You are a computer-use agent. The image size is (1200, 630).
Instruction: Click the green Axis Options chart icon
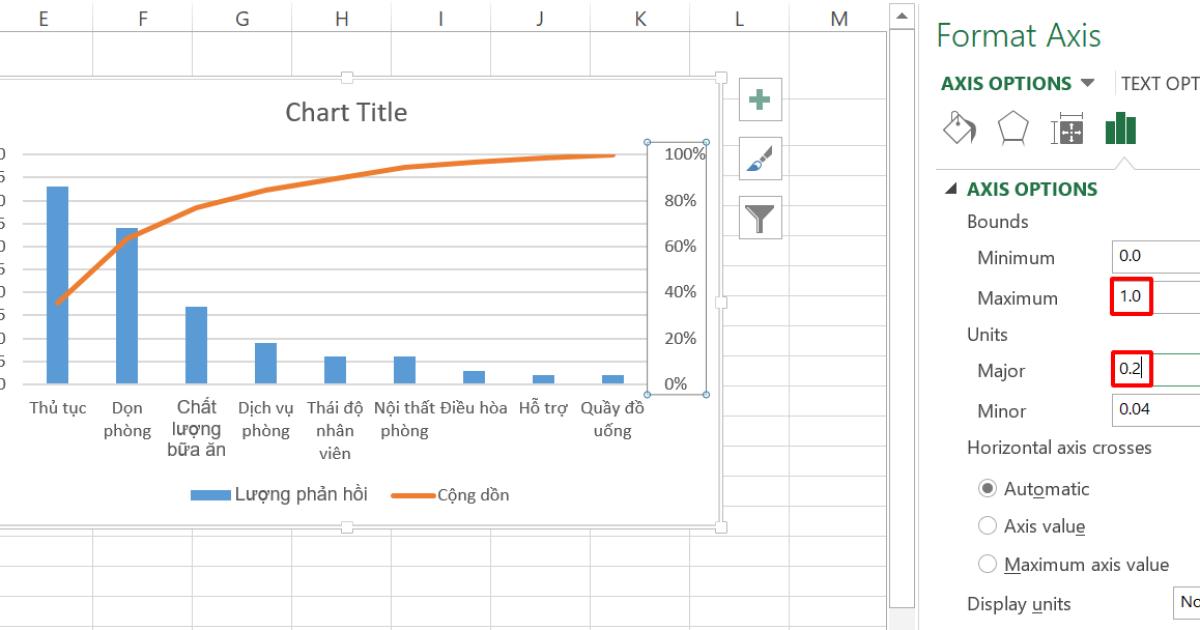[x=1120, y=129]
